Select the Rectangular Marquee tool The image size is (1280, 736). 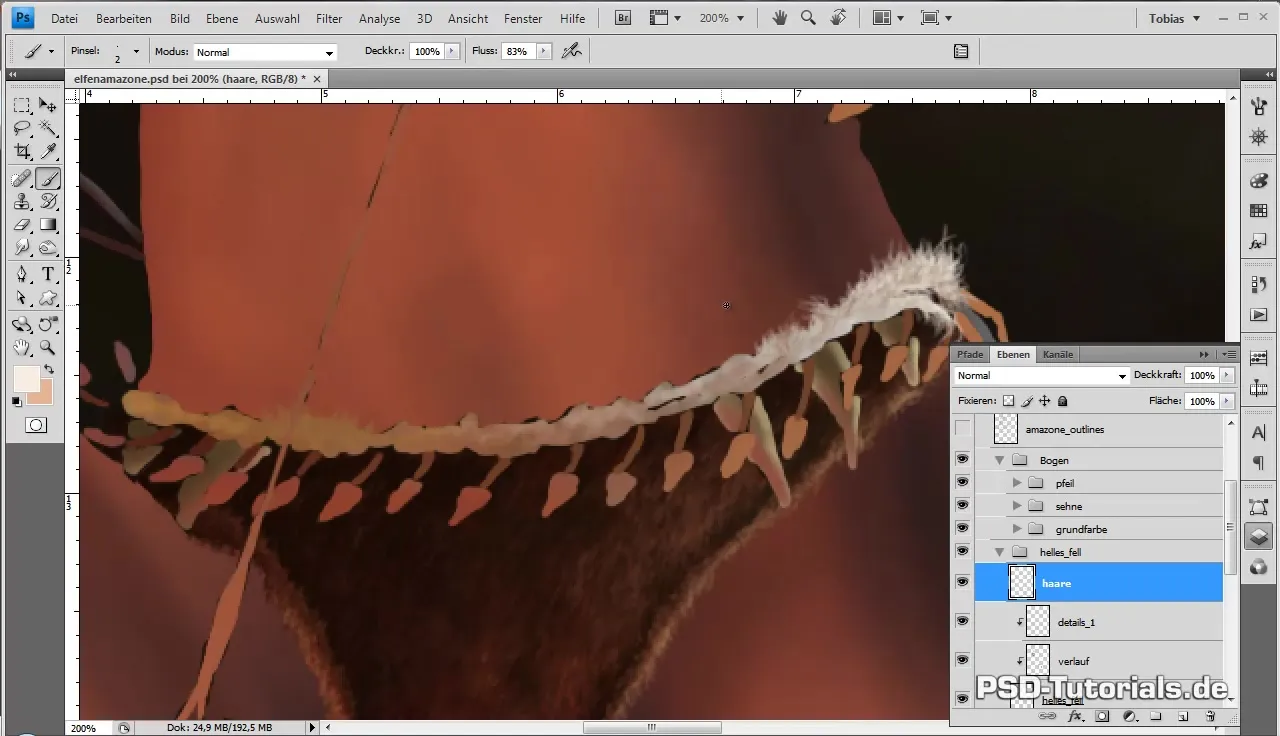pyautogui.click(x=22, y=105)
